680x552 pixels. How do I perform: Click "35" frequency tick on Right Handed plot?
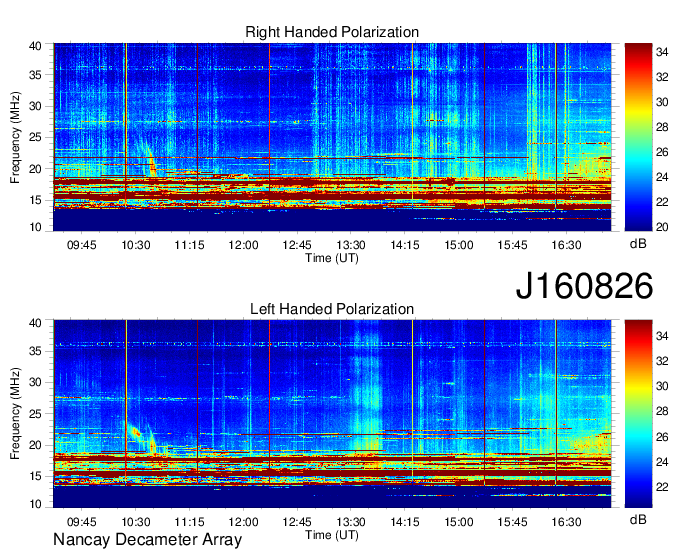[x=35, y=75]
